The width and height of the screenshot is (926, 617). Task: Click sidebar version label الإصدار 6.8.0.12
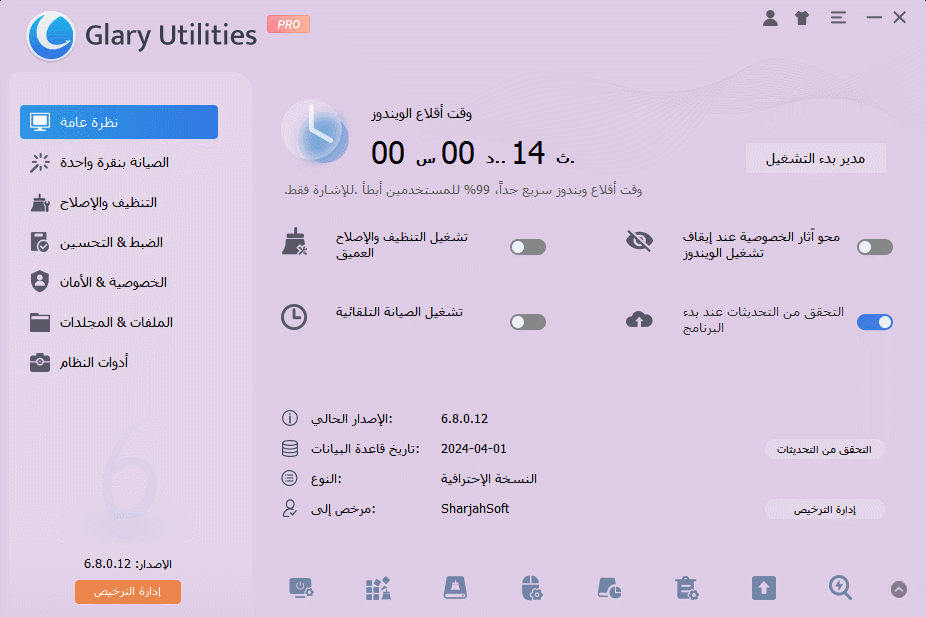(128, 564)
